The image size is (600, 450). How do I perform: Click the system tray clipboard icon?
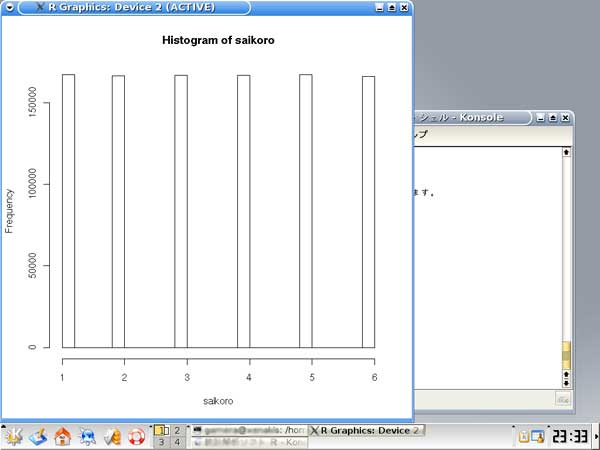click(524, 436)
